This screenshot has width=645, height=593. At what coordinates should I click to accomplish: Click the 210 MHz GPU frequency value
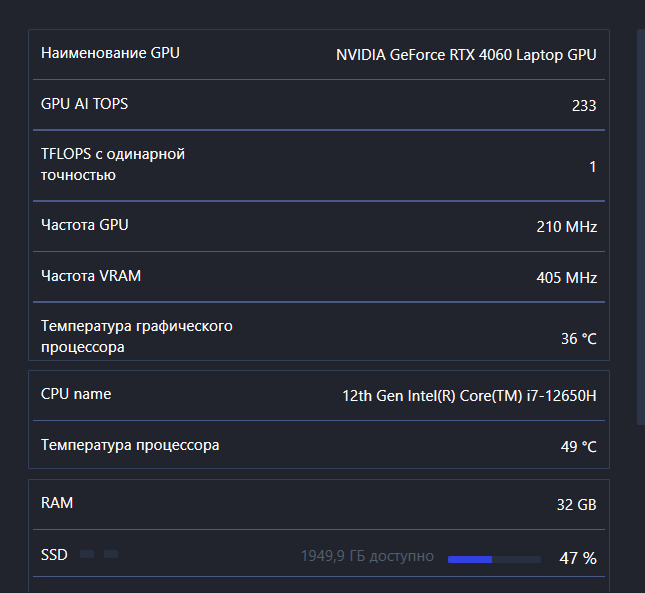click(x=566, y=227)
